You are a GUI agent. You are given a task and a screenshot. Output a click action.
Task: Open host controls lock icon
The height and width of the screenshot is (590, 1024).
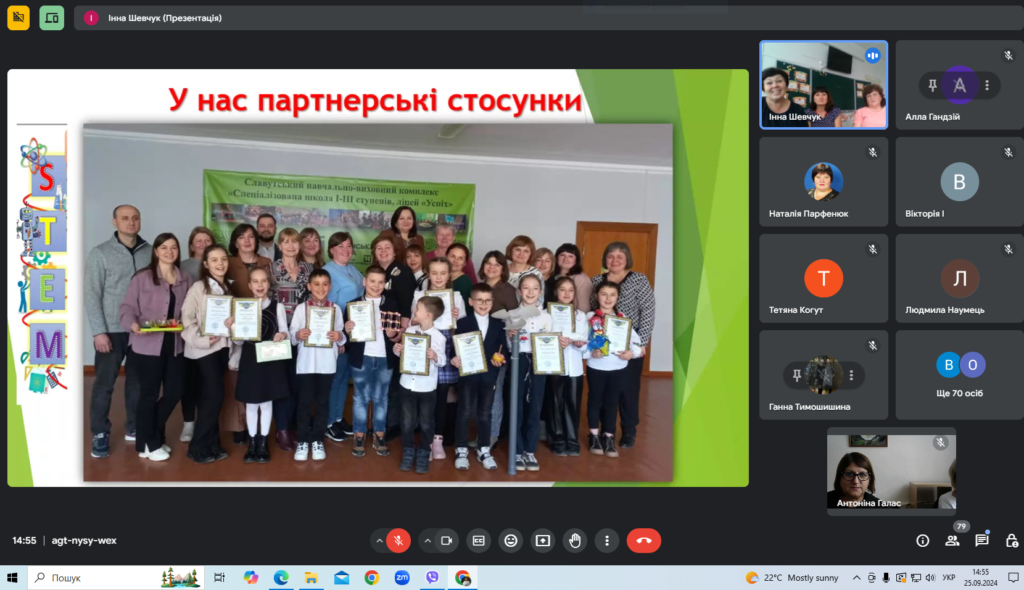(1012, 540)
